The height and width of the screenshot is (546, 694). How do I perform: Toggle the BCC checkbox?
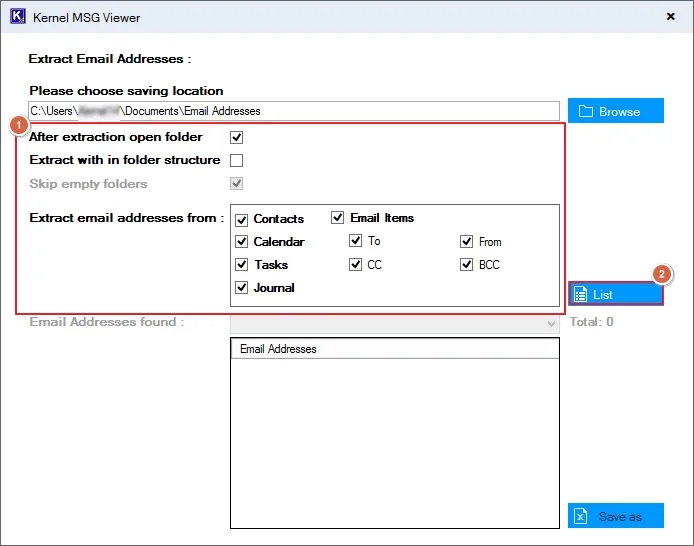click(x=467, y=265)
